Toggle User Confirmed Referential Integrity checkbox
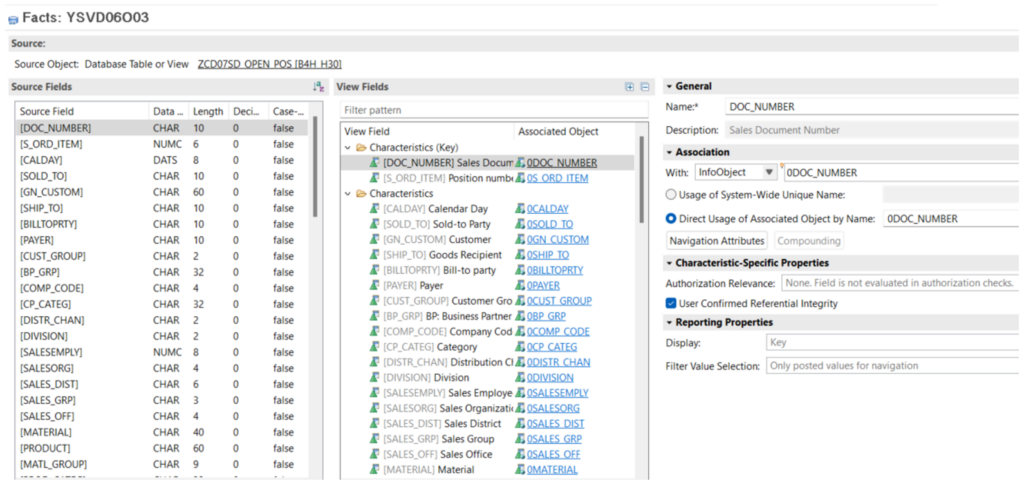This screenshot has width=1024, height=481. 671,303
